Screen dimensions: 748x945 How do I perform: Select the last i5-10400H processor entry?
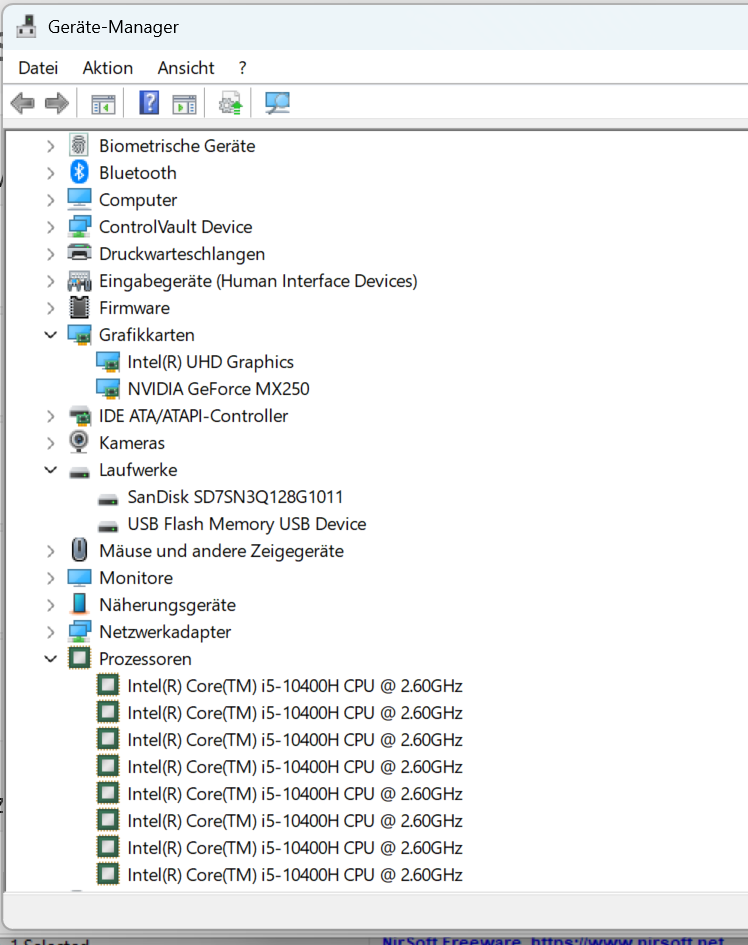pos(295,874)
